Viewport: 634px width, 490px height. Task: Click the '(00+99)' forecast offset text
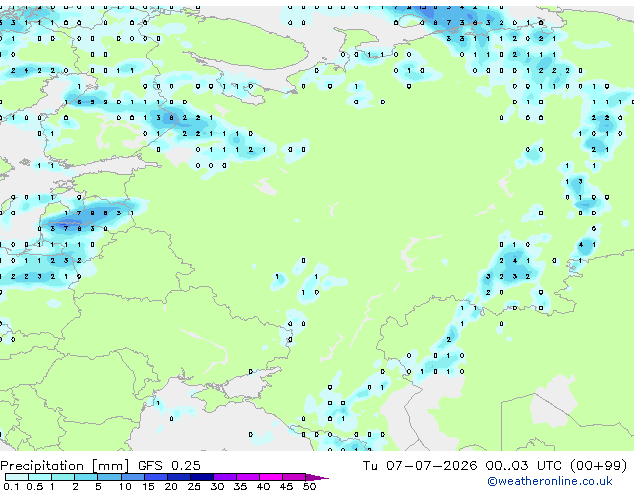pyautogui.click(x=598, y=466)
